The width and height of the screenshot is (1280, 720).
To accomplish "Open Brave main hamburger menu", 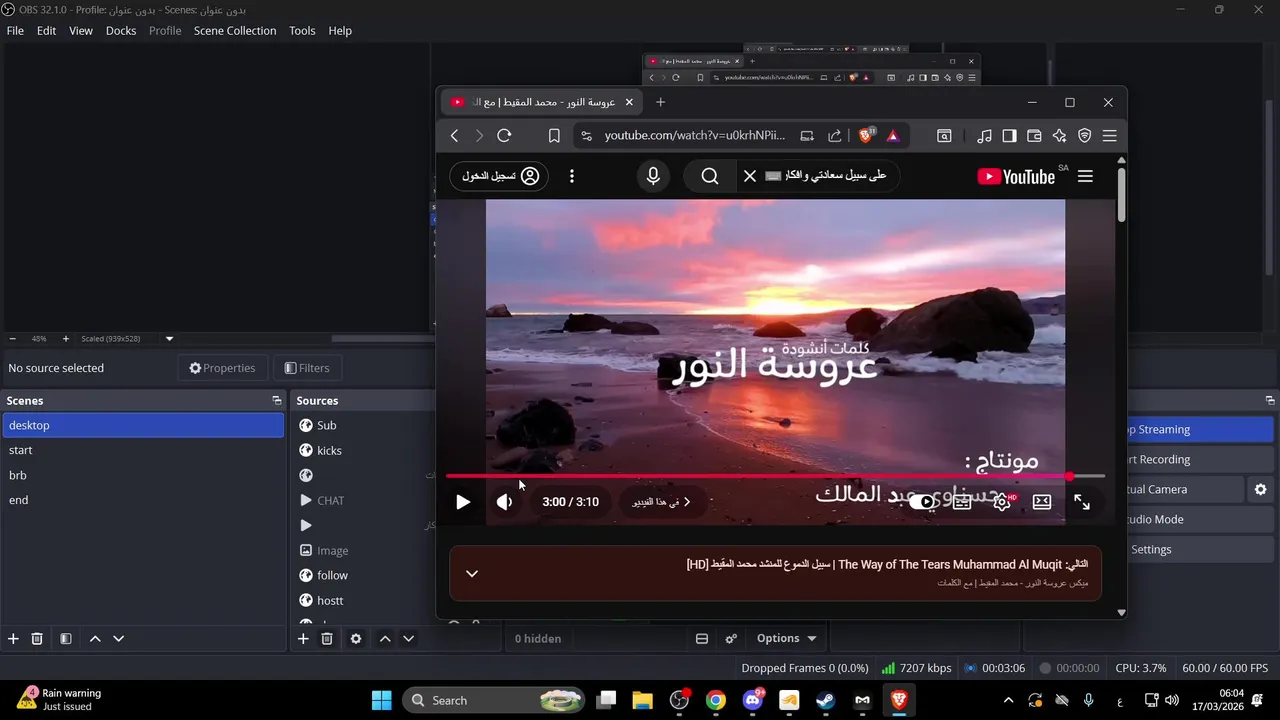I will 1110,136.
